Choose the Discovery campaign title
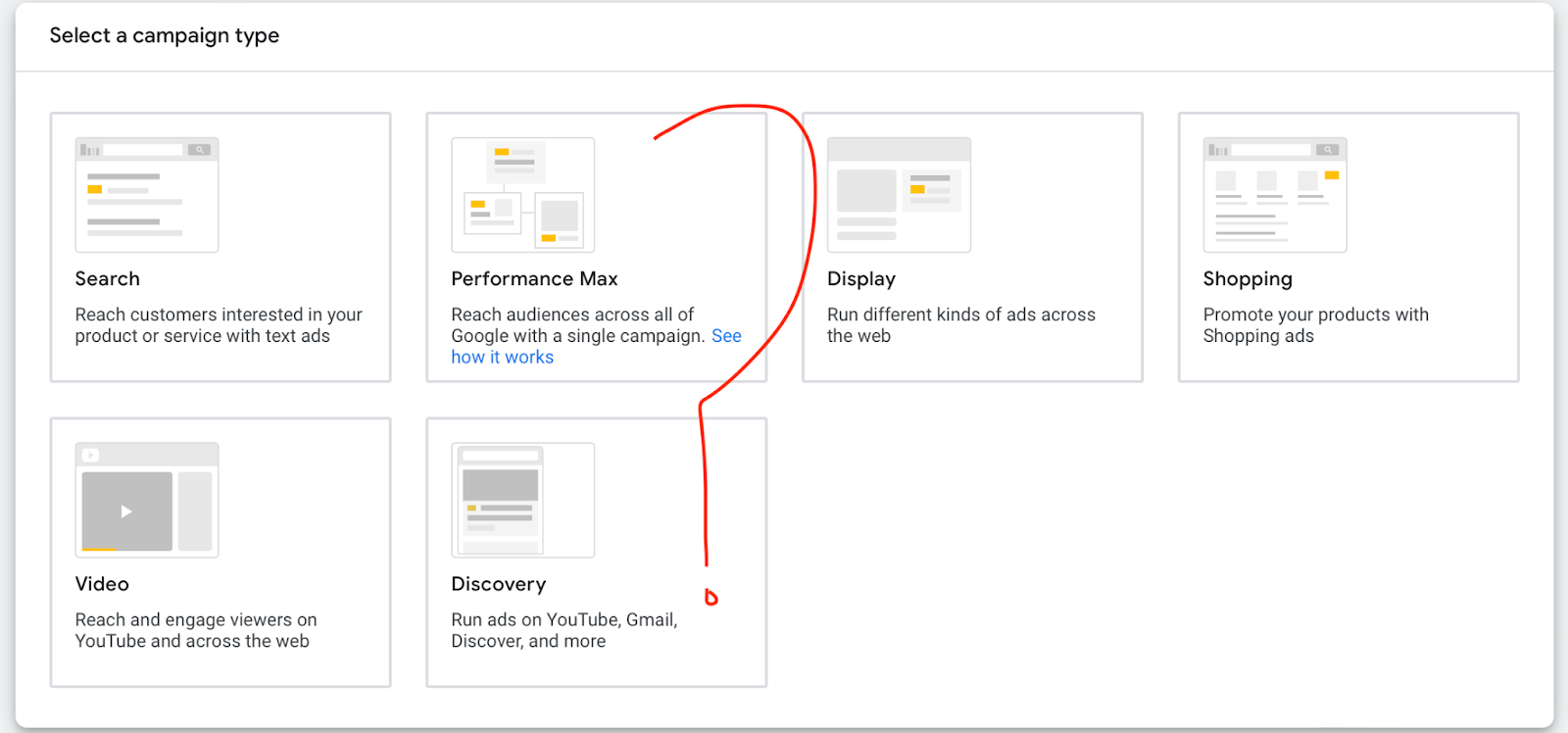Image resolution: width=1568 pixels, height=733 pixels. coord(499,584)
